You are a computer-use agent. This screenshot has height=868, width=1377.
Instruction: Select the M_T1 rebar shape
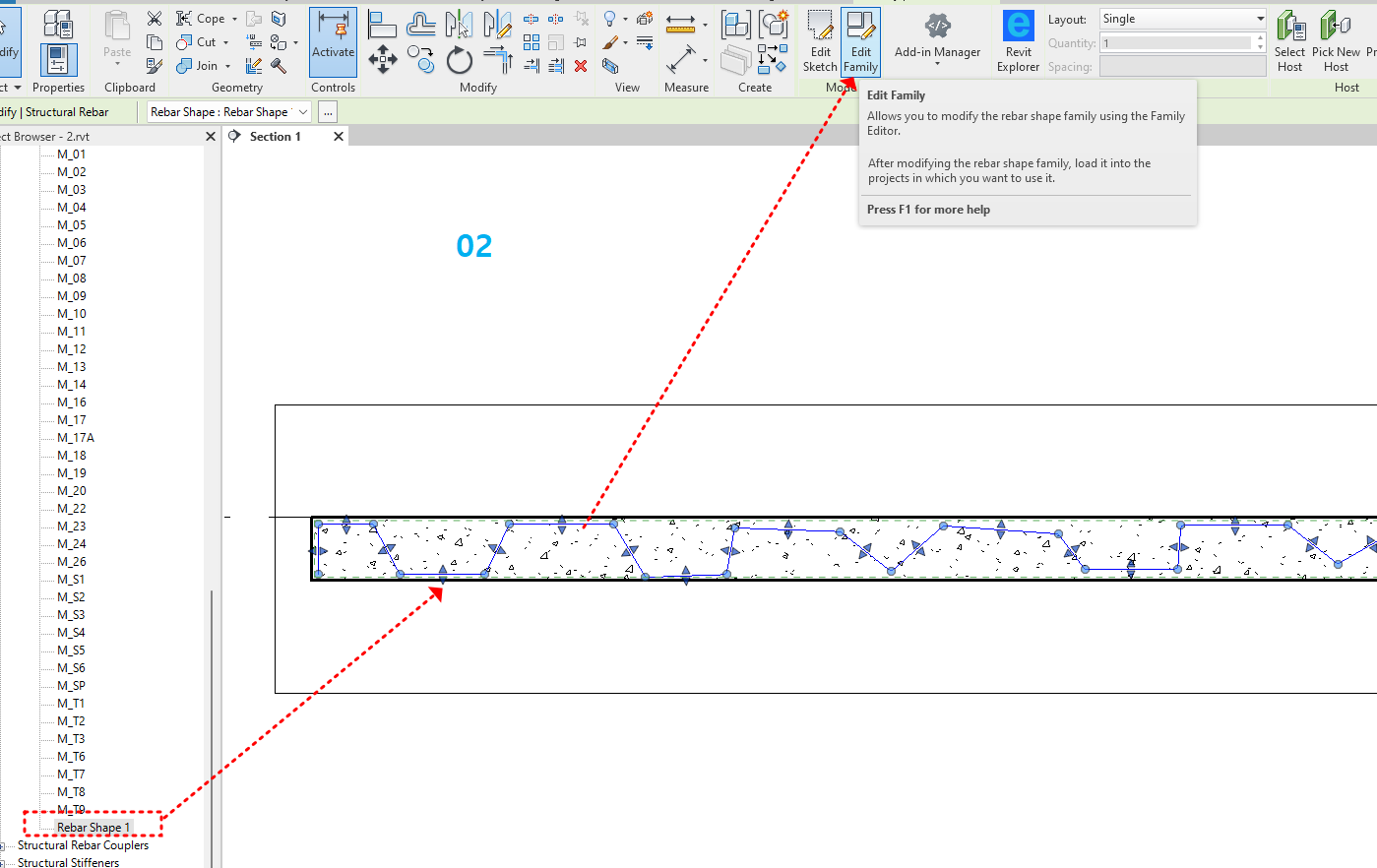(x=71, y=704)
